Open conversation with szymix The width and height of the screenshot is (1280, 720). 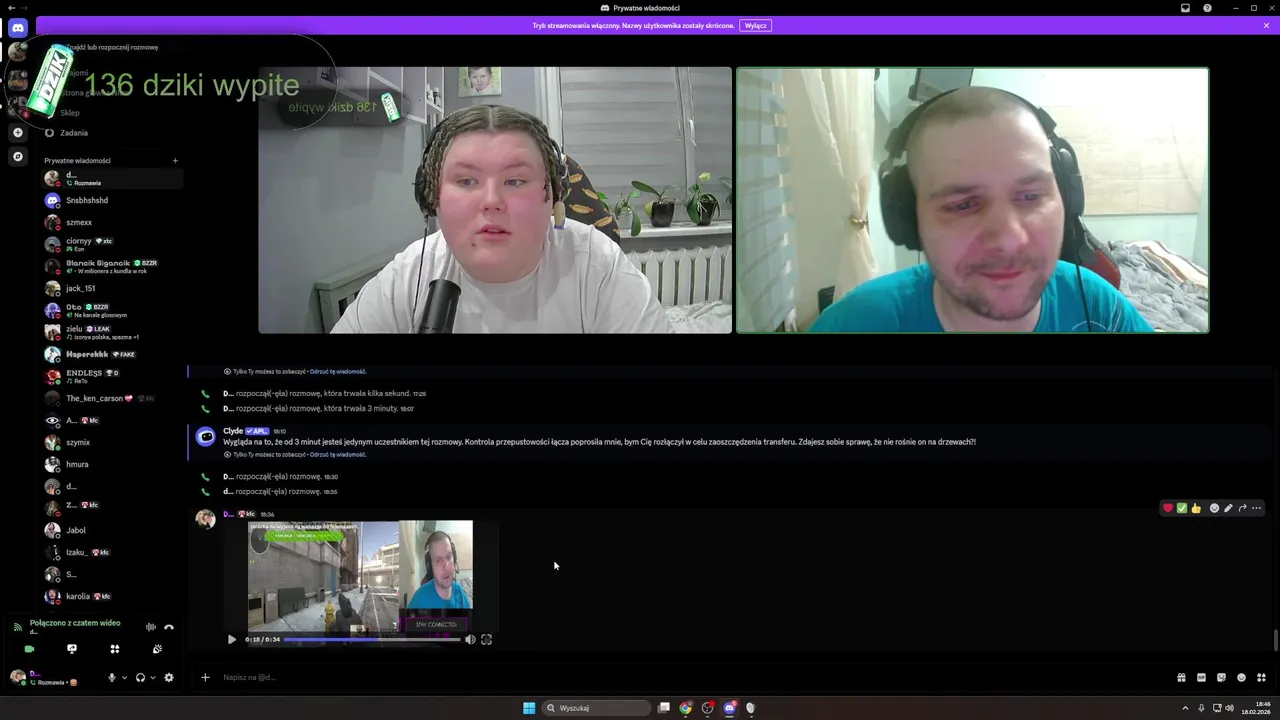tap(111, 442)
